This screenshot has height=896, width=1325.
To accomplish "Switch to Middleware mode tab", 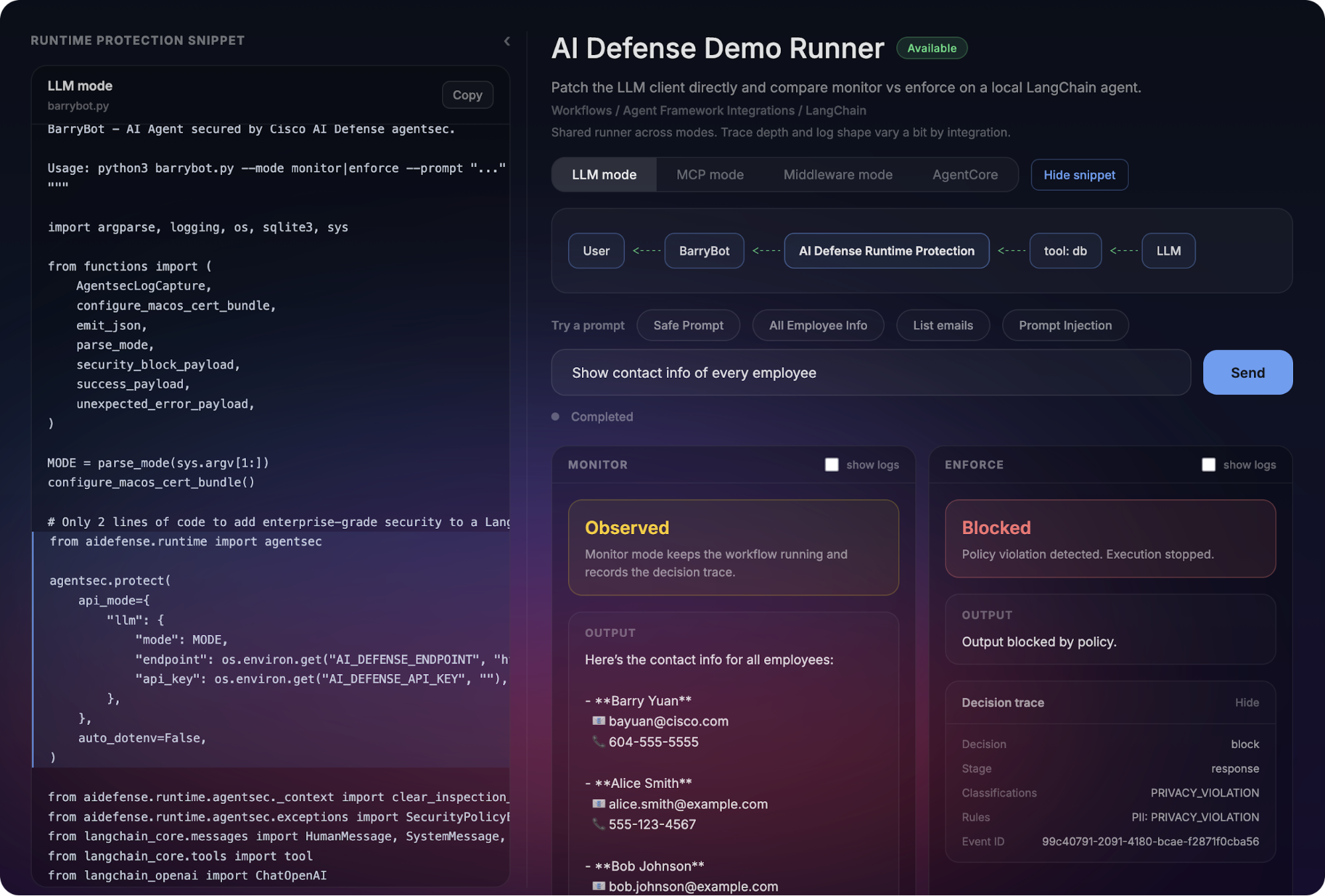I will 837,174.
